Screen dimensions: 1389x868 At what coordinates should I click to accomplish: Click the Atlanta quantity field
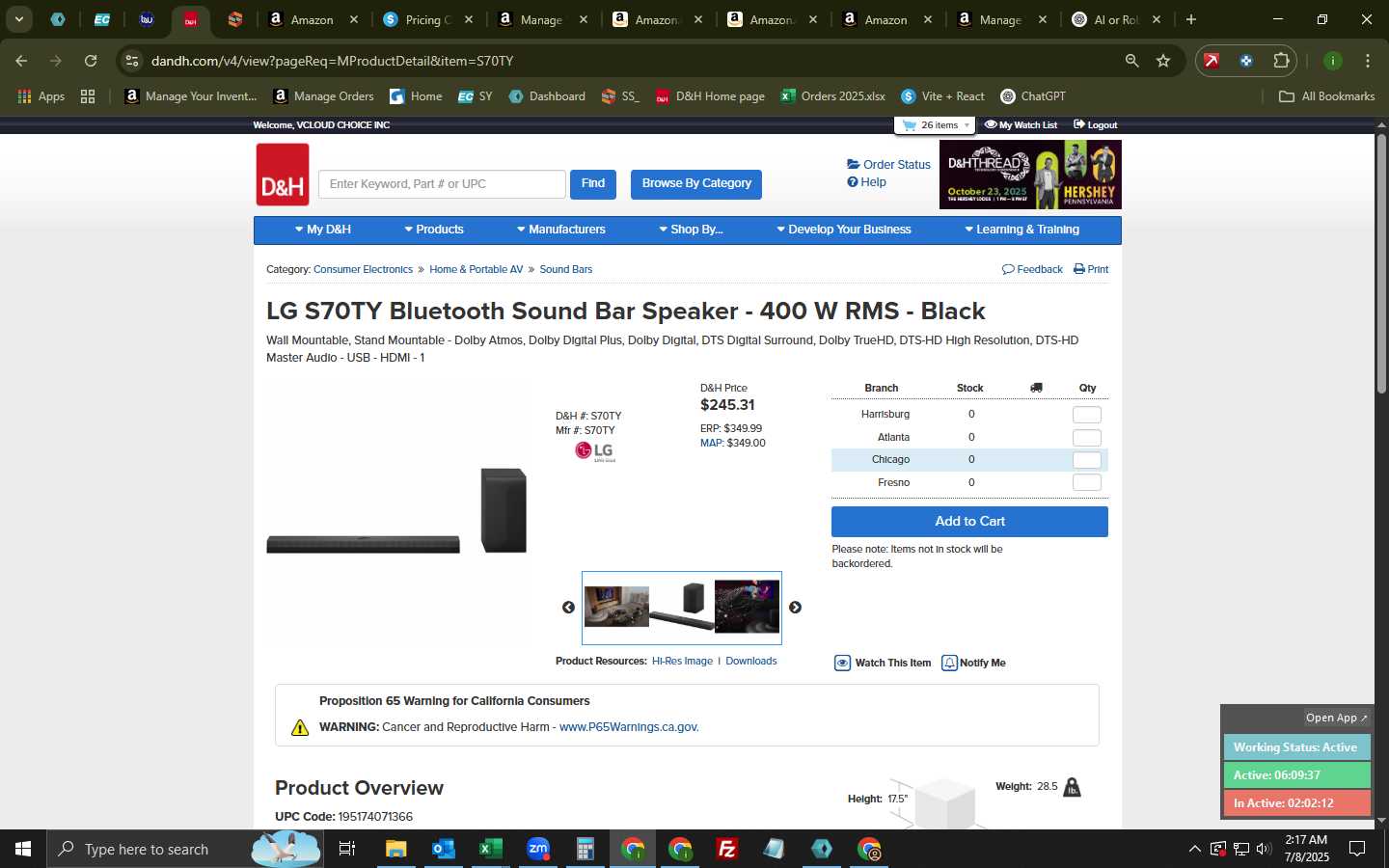pyautogui.click(x=1086, y=438)
